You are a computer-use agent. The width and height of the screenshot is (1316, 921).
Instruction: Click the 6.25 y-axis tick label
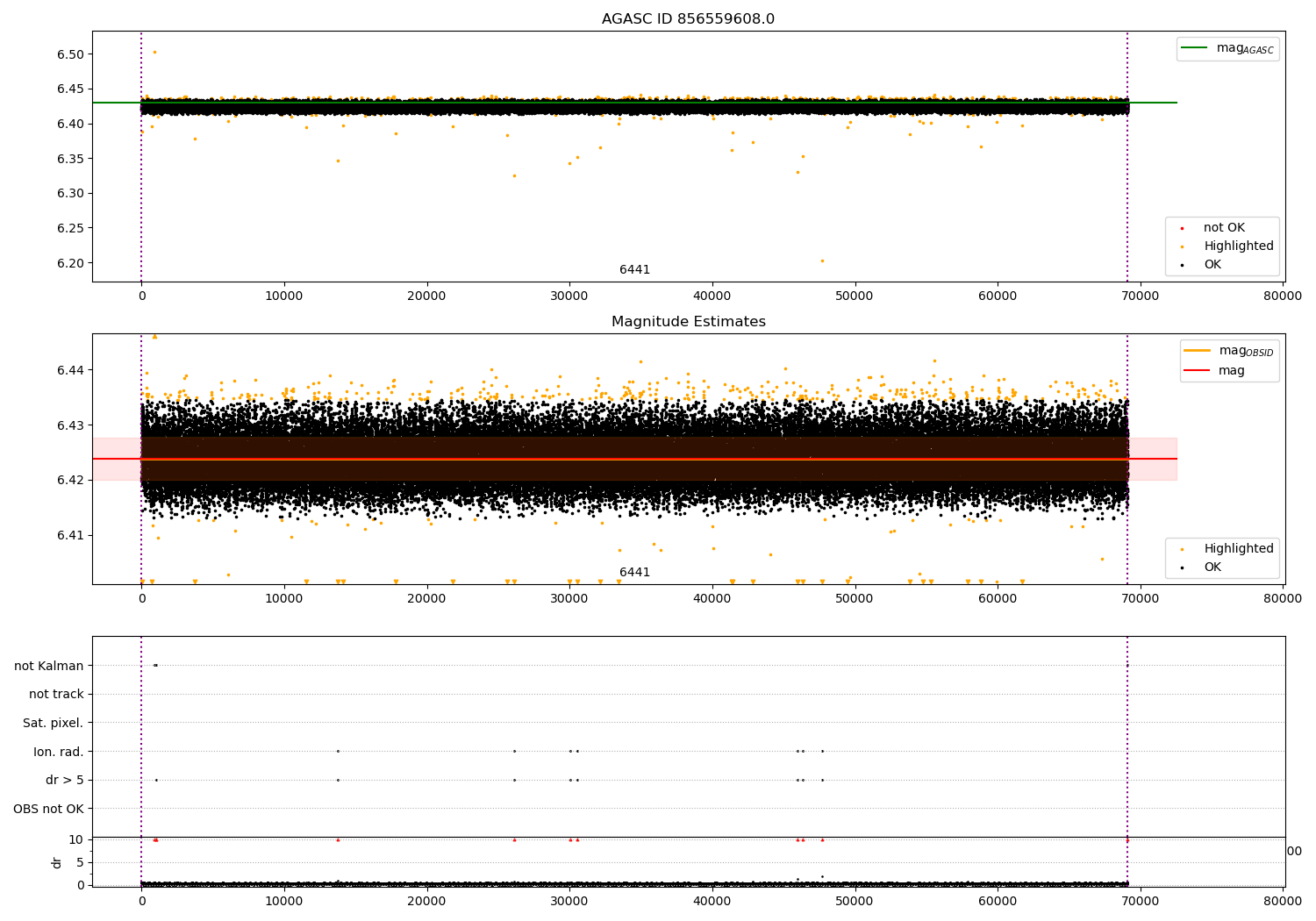tap(70, 228)
